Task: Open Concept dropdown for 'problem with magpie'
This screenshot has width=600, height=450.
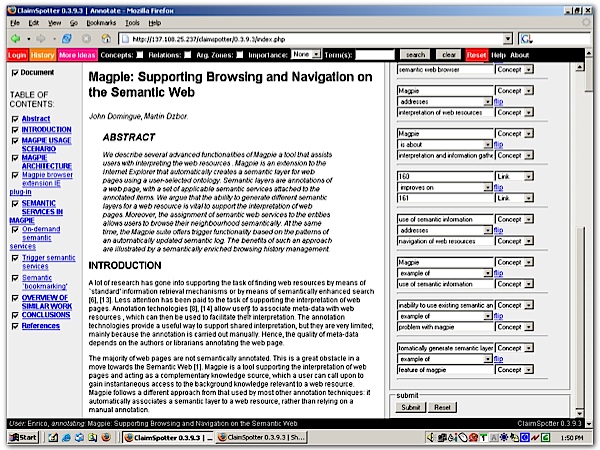Action: tap(514, 327)
